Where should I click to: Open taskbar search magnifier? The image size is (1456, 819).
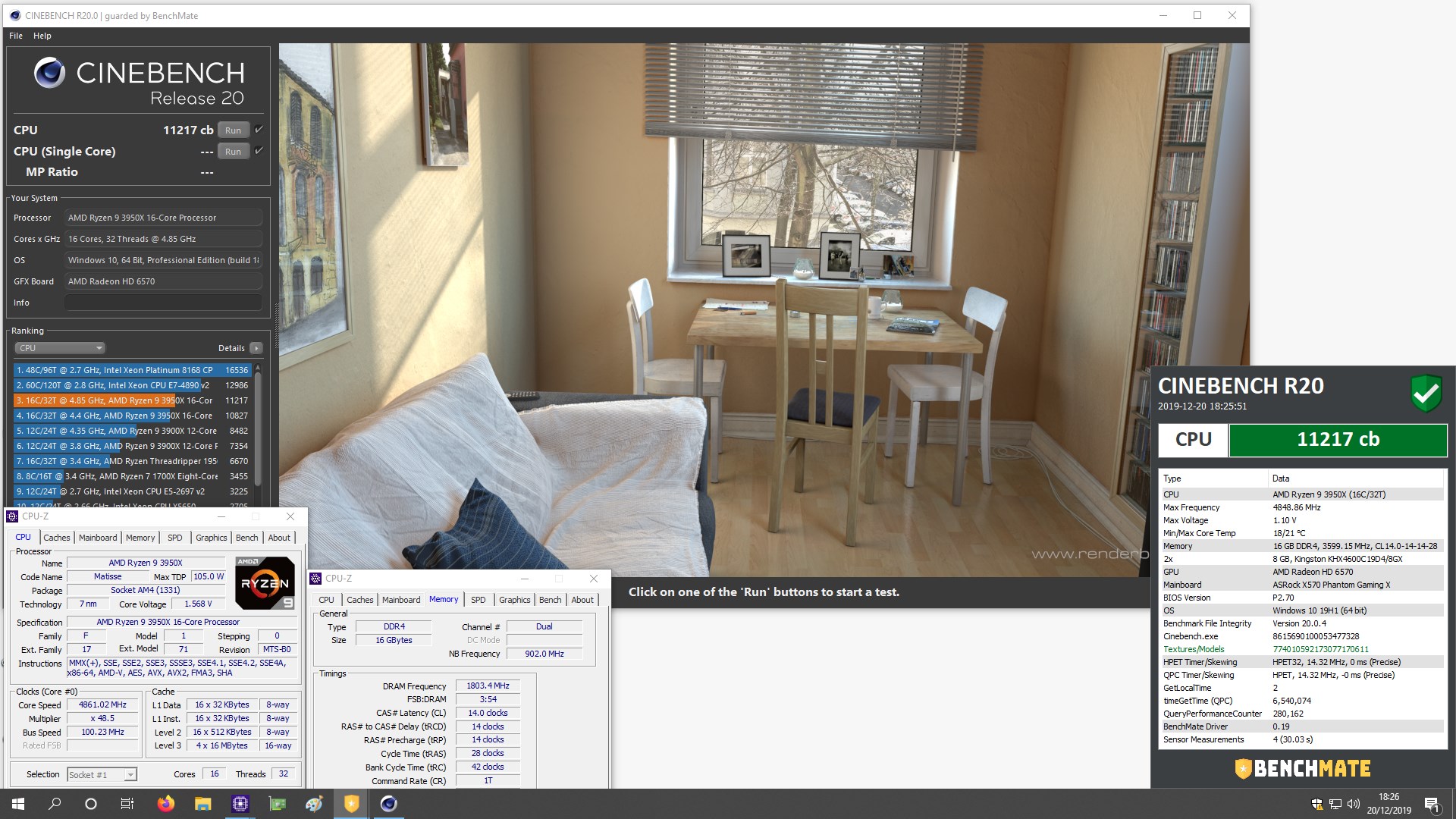pyautogui.click(x=55, y=804)
